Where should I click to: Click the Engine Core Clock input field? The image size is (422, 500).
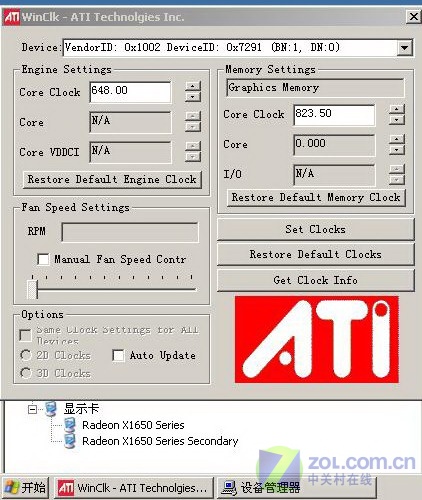point(130,92)
